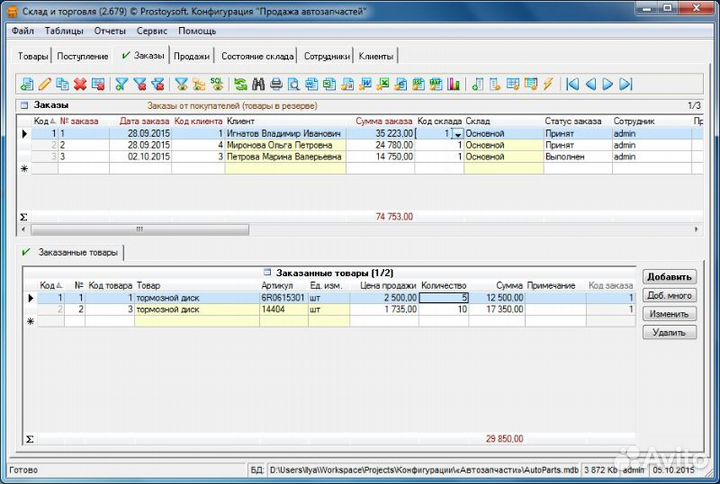Click the printer icon in toolbar
The image size is (720, 484).
[276, 84]
